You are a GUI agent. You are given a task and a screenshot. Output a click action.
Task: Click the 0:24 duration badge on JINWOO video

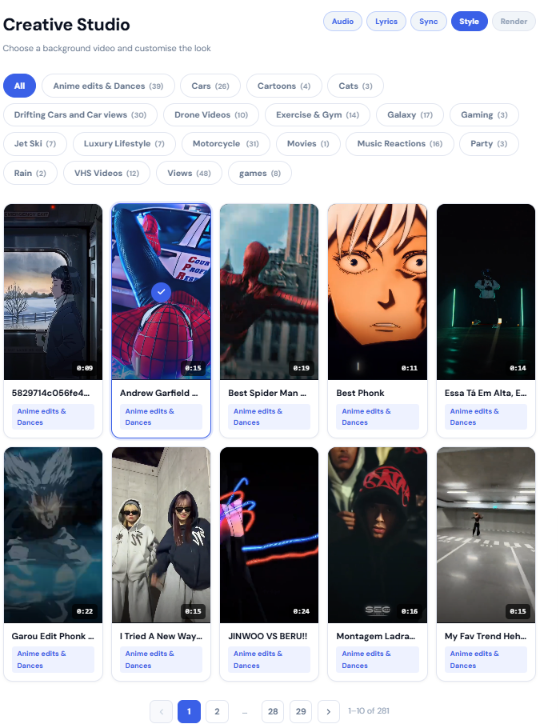(301, 611)
